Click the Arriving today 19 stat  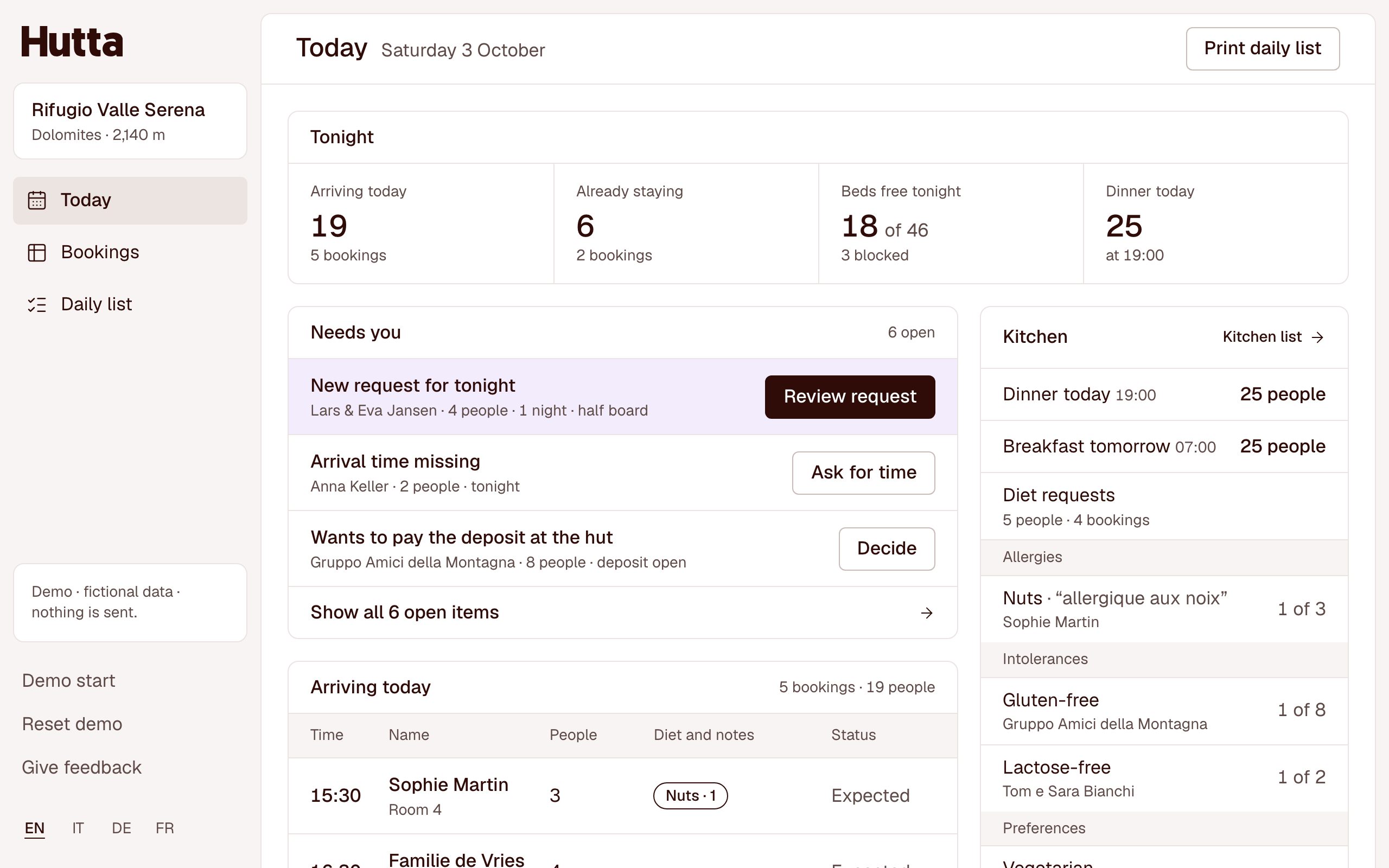pyautogui.click(x=420, y=224)
